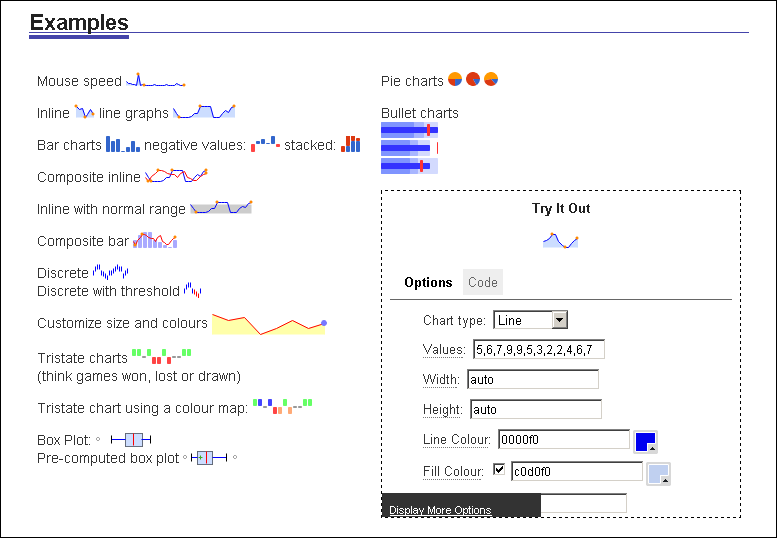777x538 pixels.
Task: Click the 'Fill Colour:' label
Action: (x=453, y=471)
